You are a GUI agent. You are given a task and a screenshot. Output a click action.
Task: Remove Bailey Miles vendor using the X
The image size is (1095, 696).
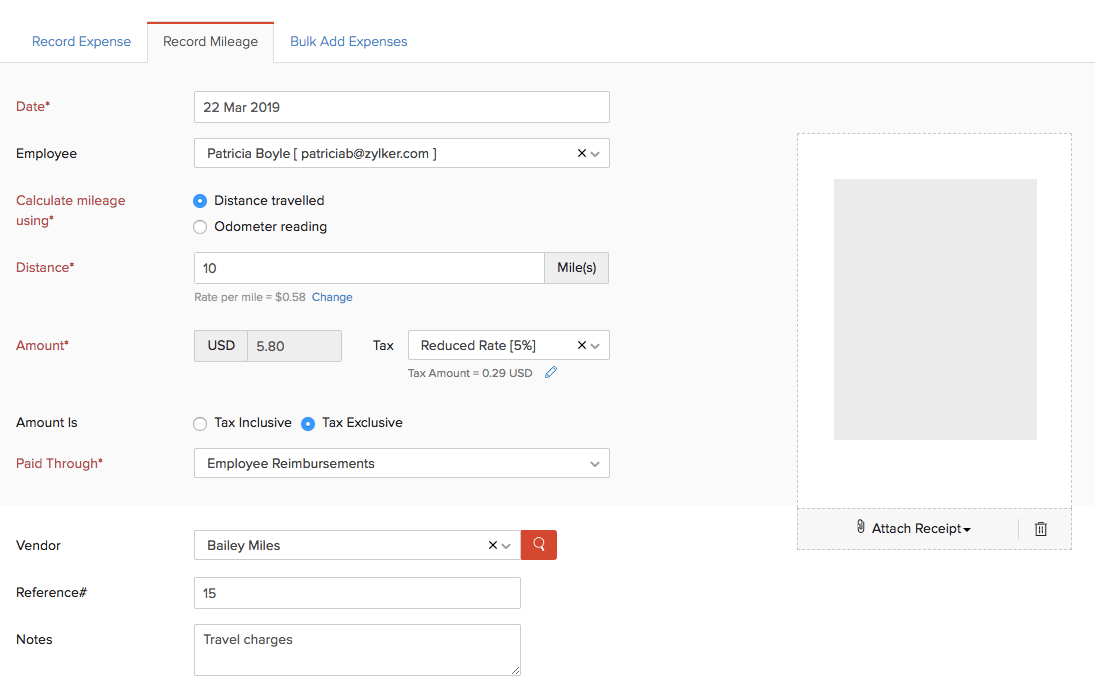coord(493,545)
